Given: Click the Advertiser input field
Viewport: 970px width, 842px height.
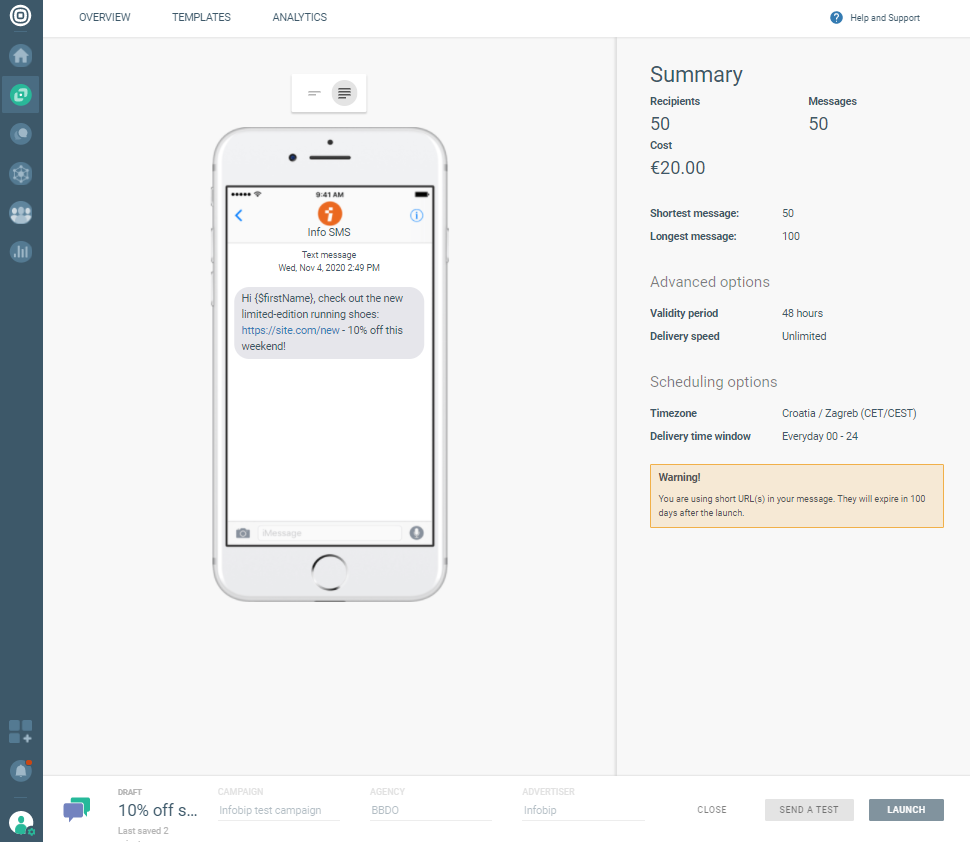Looking at the screenshot, I should pyautogui.click(x=583, y=810).
